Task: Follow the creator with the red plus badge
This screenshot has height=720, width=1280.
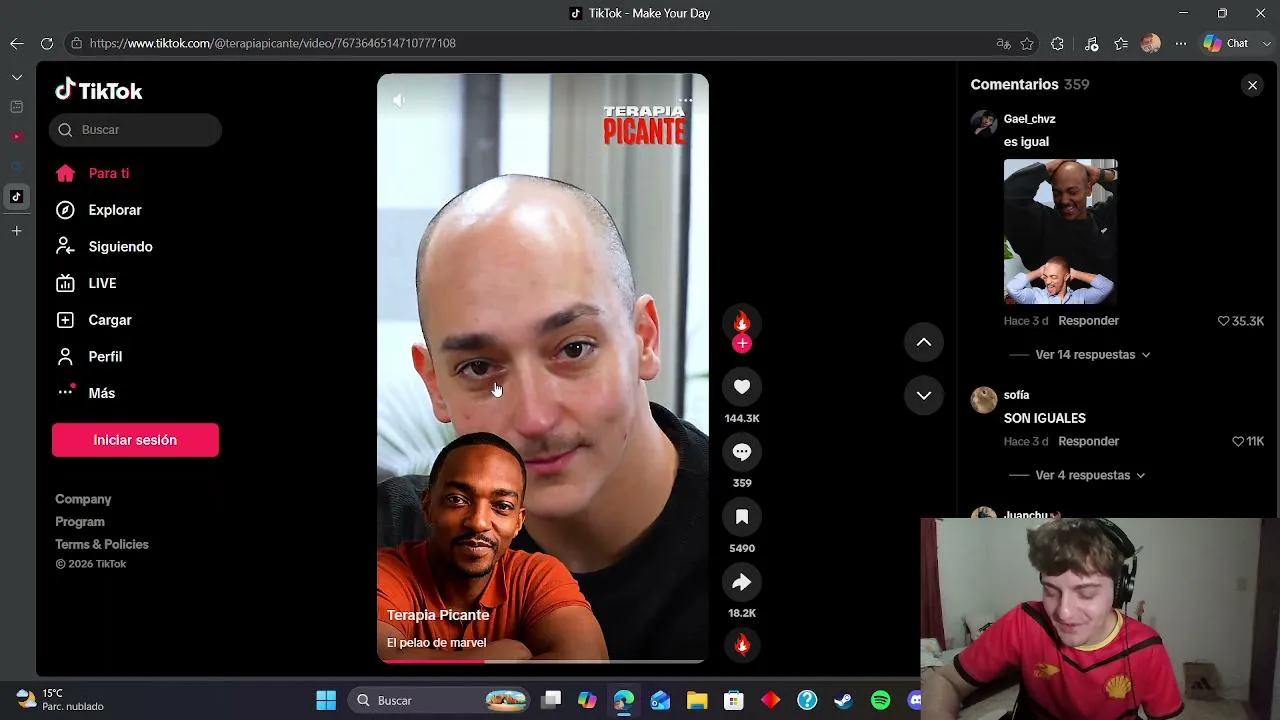Action: (x=742, y=344)
